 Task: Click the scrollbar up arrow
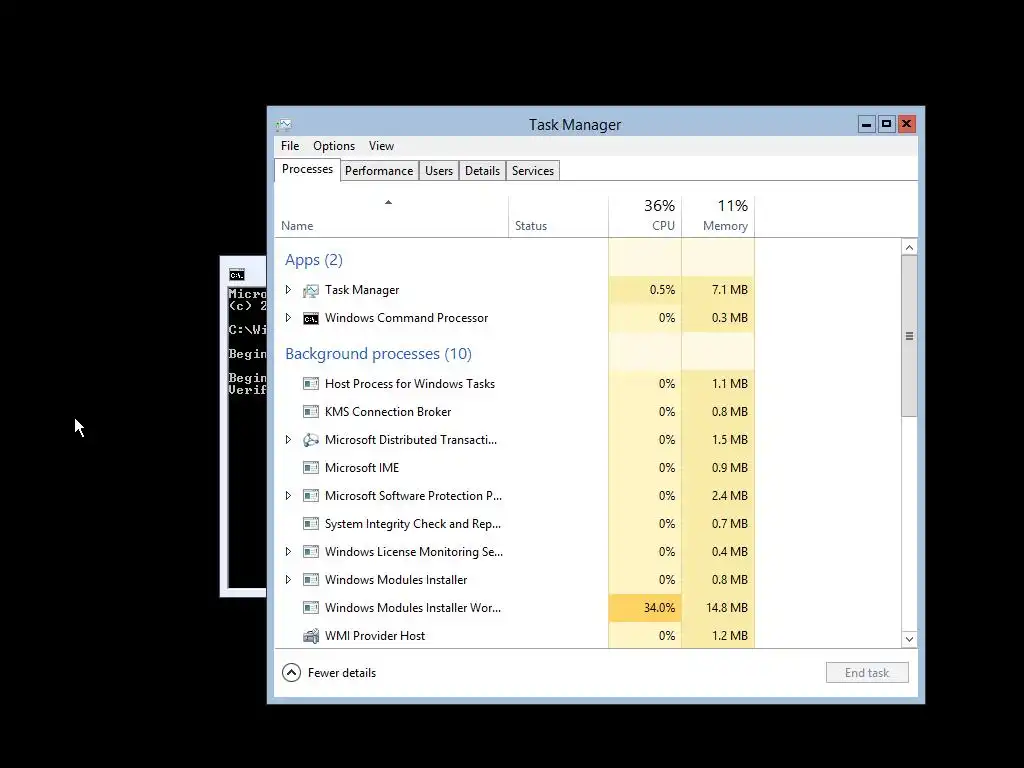click(x=909, y=248)
